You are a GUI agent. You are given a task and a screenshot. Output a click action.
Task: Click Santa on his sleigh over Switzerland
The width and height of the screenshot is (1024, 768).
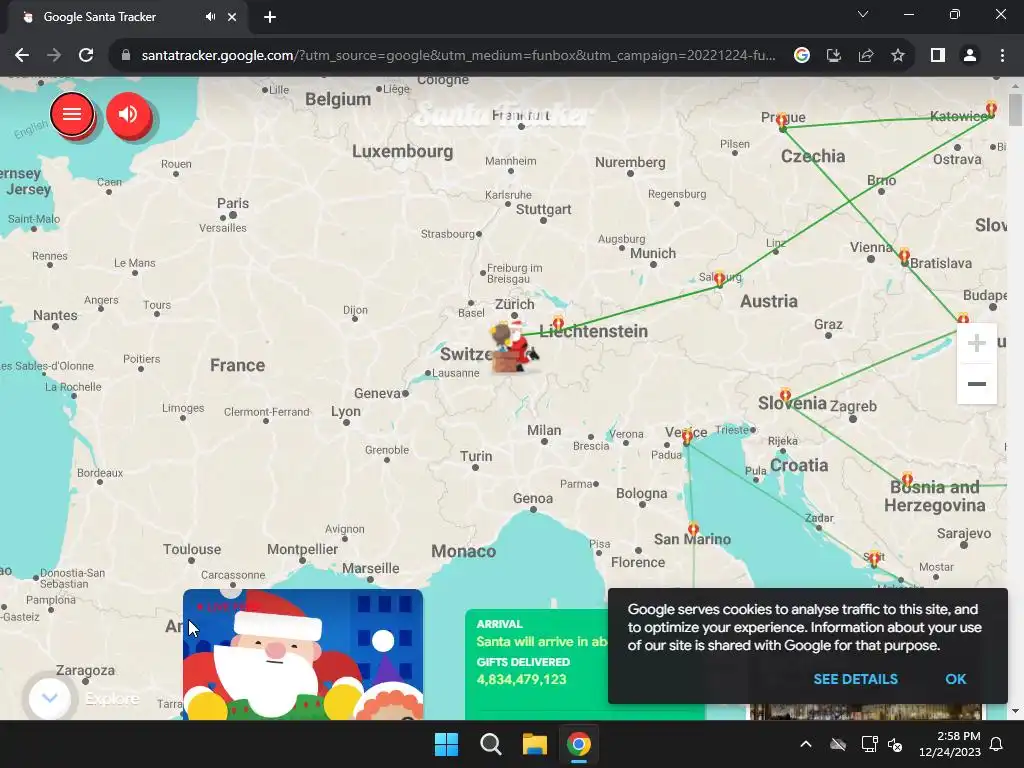[x=515, y=346]
